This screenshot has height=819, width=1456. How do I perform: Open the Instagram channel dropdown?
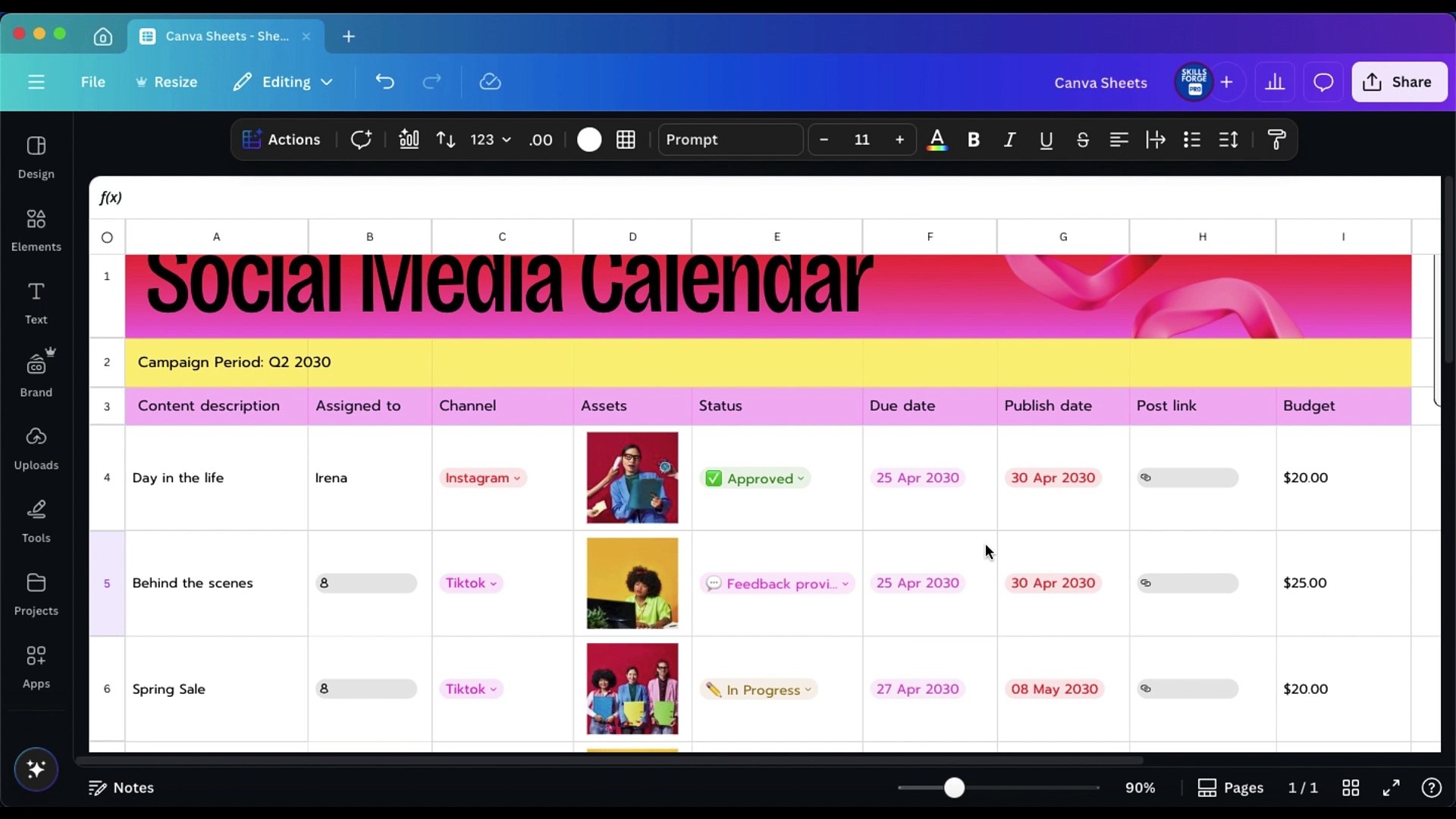[x=483, y=478]
